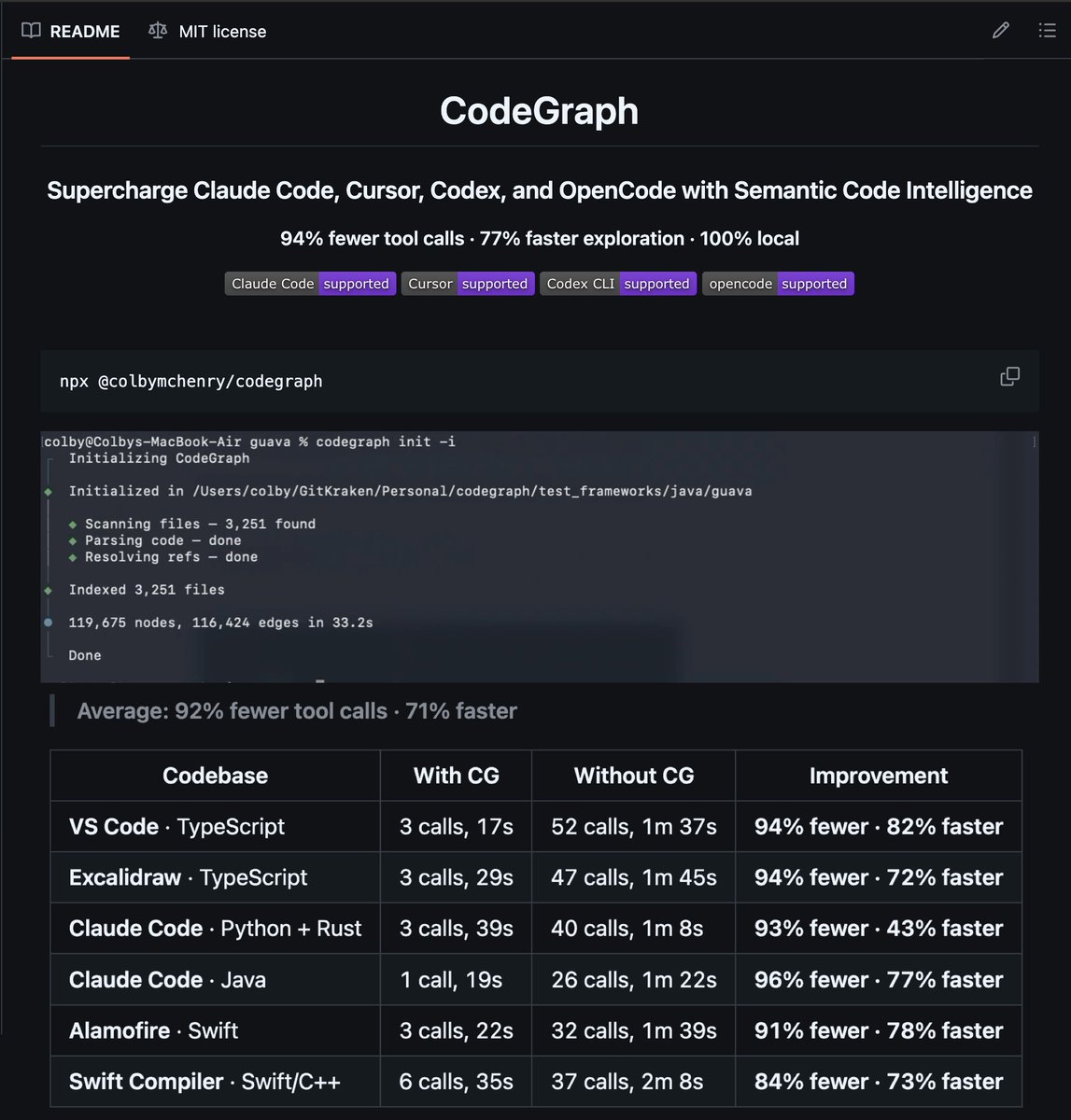Click the '1 call, 19s' cell
The height and width of the screenshot is (1120, 1071).
456,980
